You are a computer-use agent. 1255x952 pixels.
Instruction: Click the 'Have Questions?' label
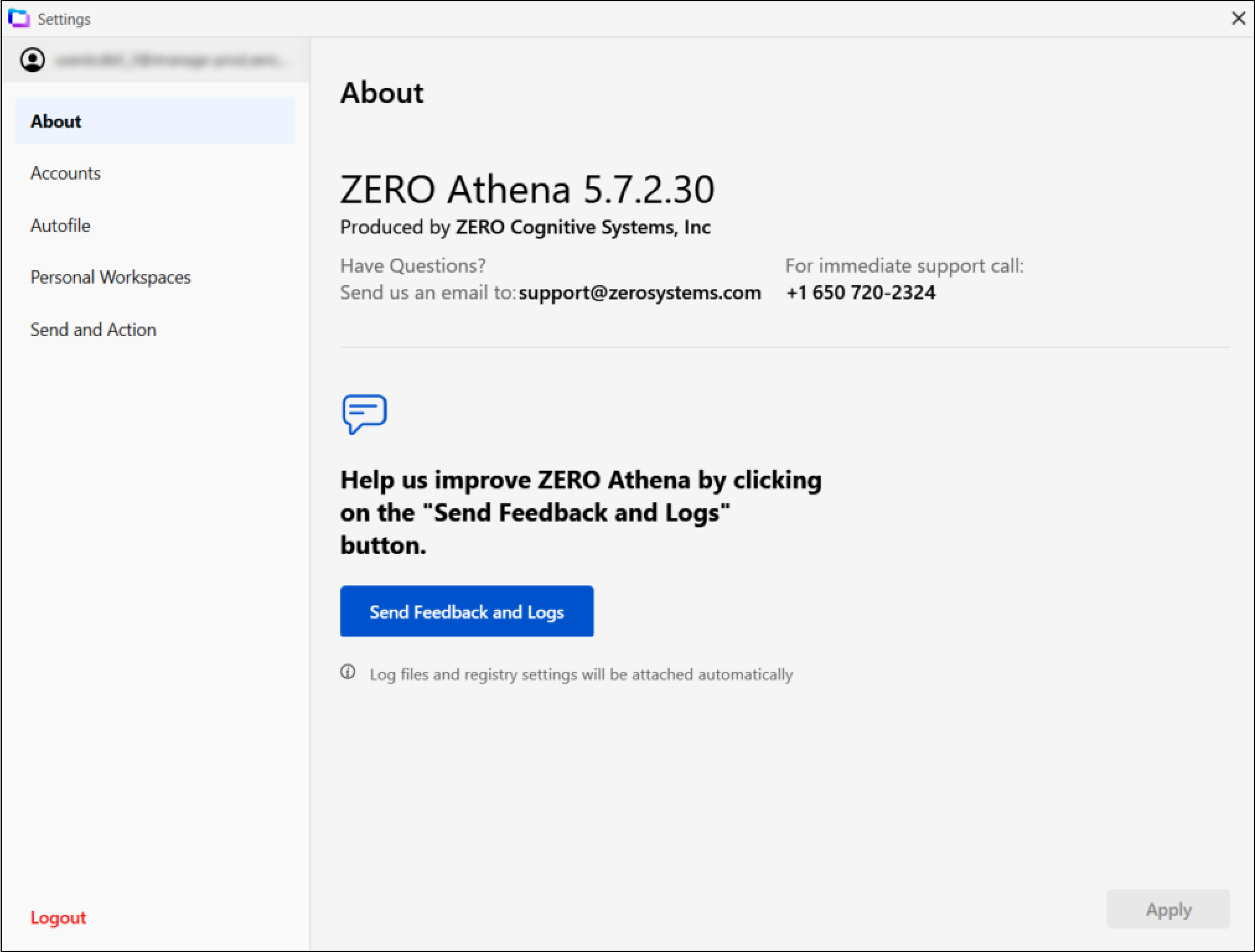pyautogui.click(x=413, y=266)
